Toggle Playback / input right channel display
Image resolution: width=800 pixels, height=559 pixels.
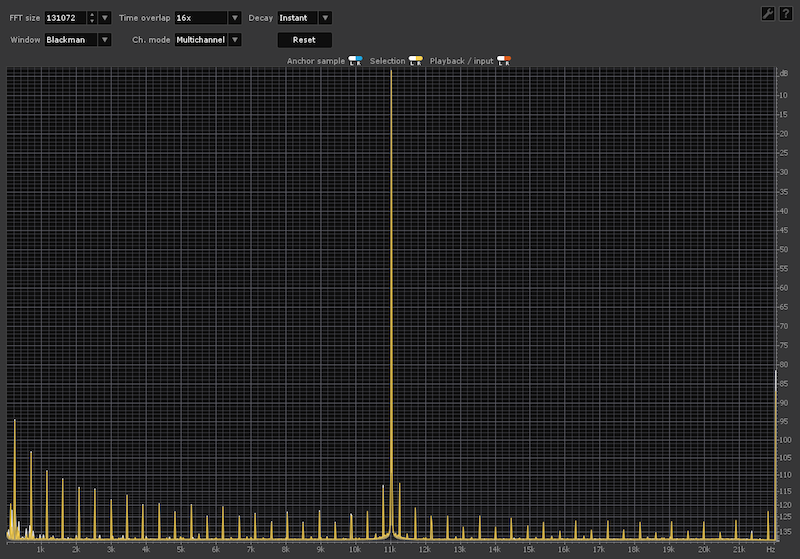click(507, 61)
